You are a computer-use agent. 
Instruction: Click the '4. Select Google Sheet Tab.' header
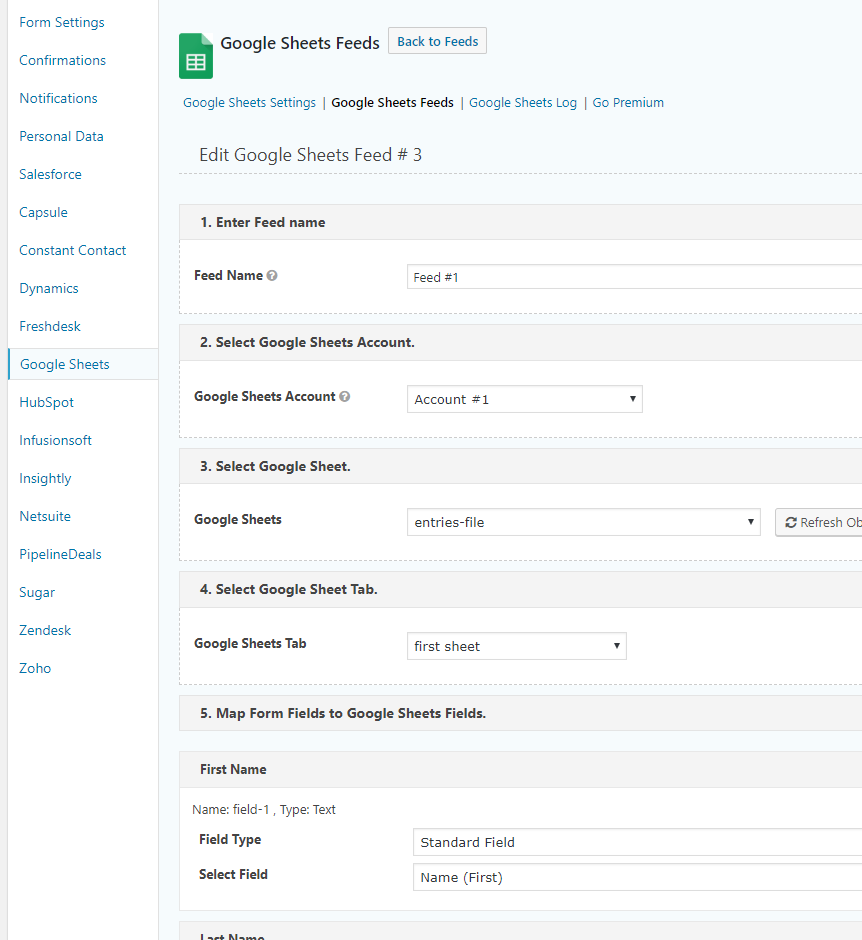point(520,590)
